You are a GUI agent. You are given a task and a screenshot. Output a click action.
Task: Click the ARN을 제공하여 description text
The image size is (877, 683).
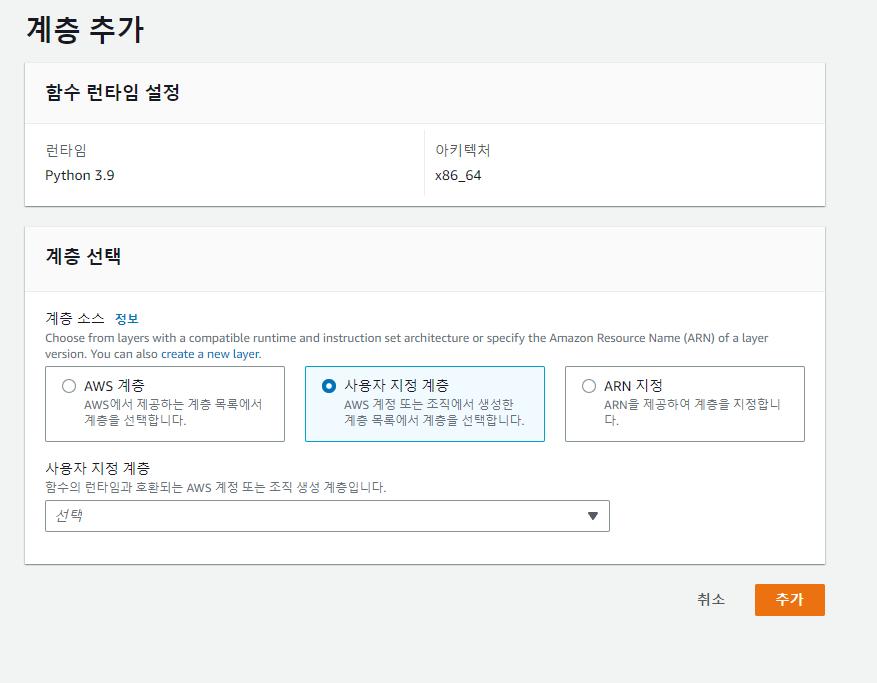click(x=692, y=412)
